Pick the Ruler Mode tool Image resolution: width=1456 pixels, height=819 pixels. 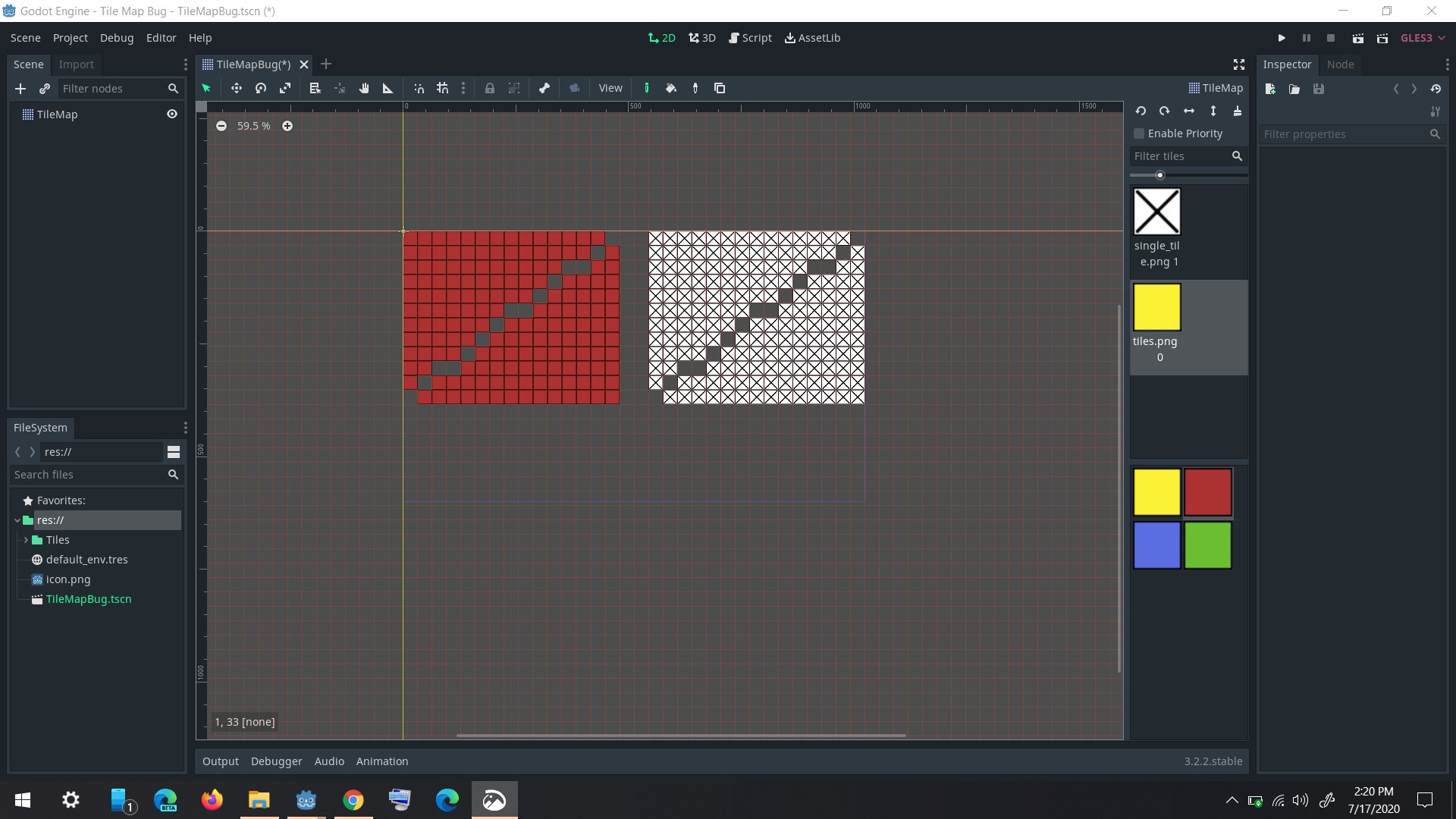coord(388,88)
